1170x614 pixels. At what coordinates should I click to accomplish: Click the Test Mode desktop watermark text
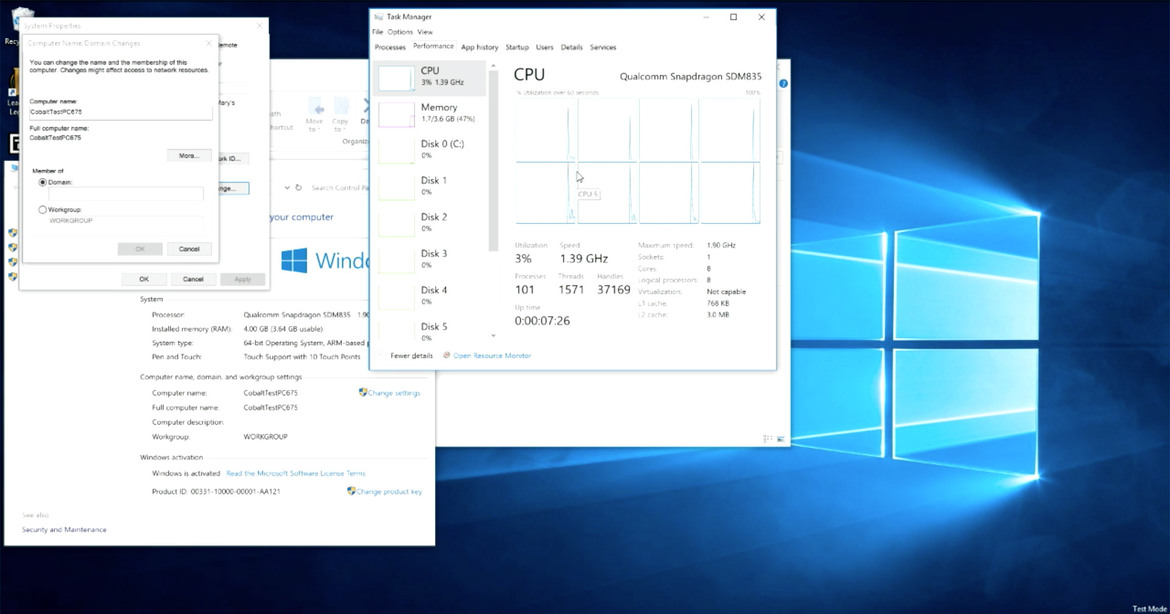(x=1149, y=609)
